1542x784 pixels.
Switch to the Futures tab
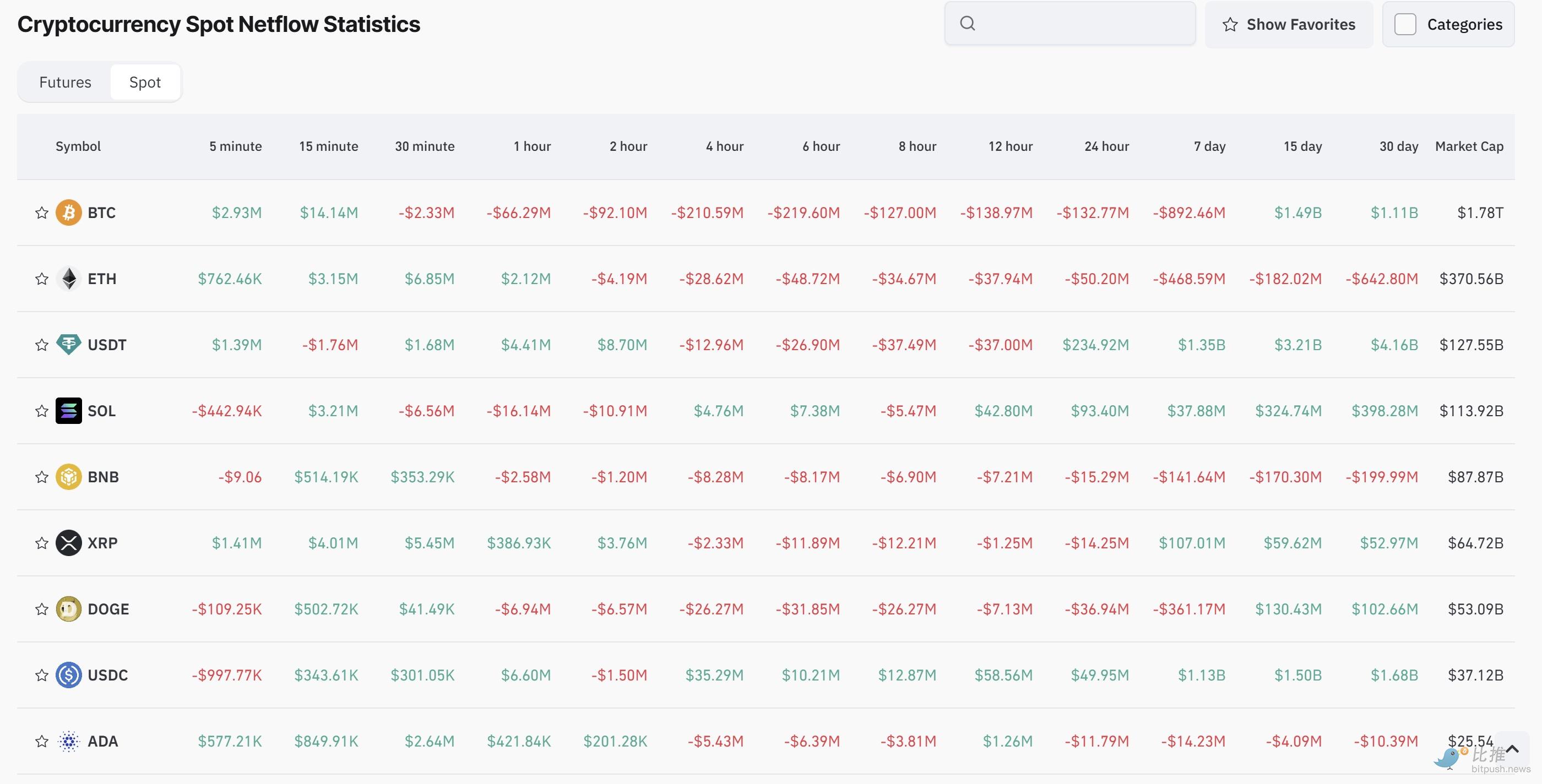click(x=65, y=82)
